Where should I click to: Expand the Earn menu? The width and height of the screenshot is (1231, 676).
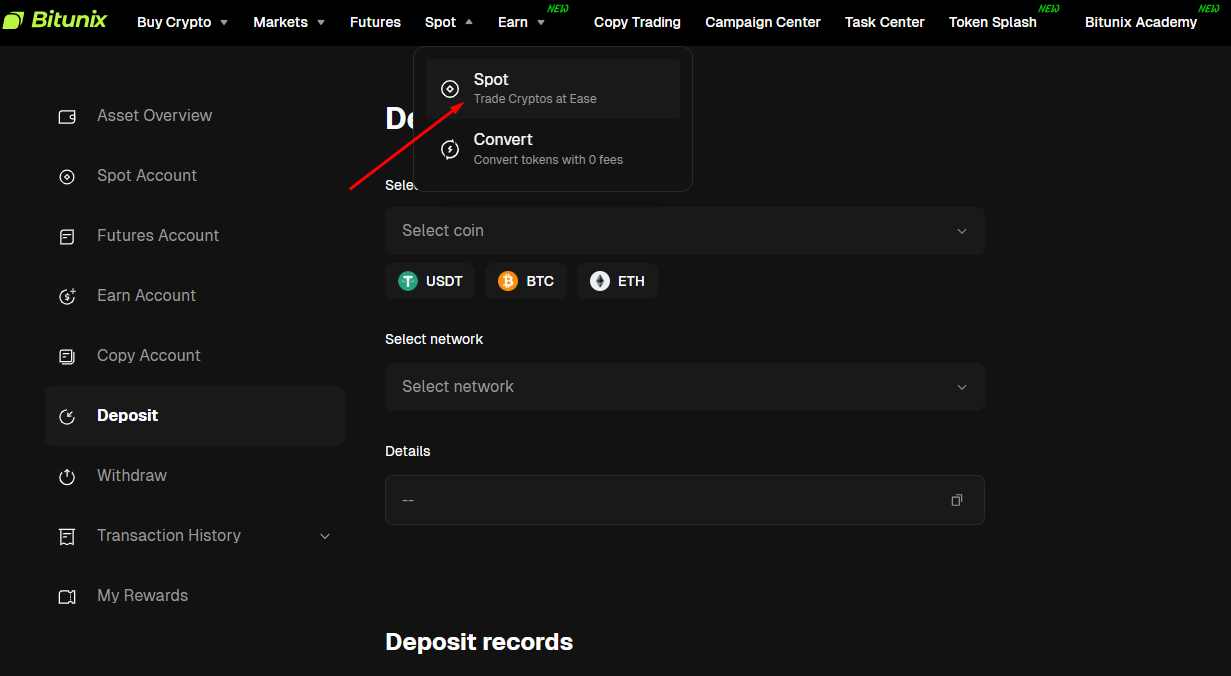tap(521, 22)
